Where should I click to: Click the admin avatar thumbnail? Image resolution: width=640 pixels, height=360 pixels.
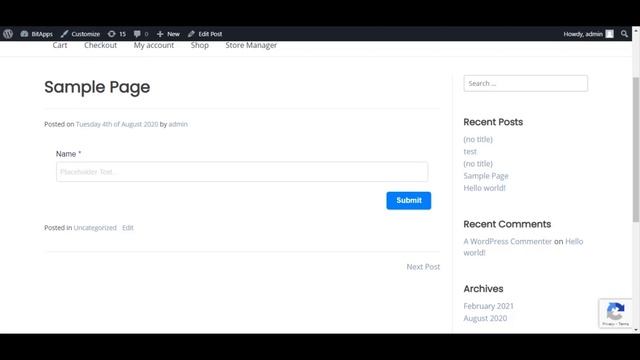609,34
